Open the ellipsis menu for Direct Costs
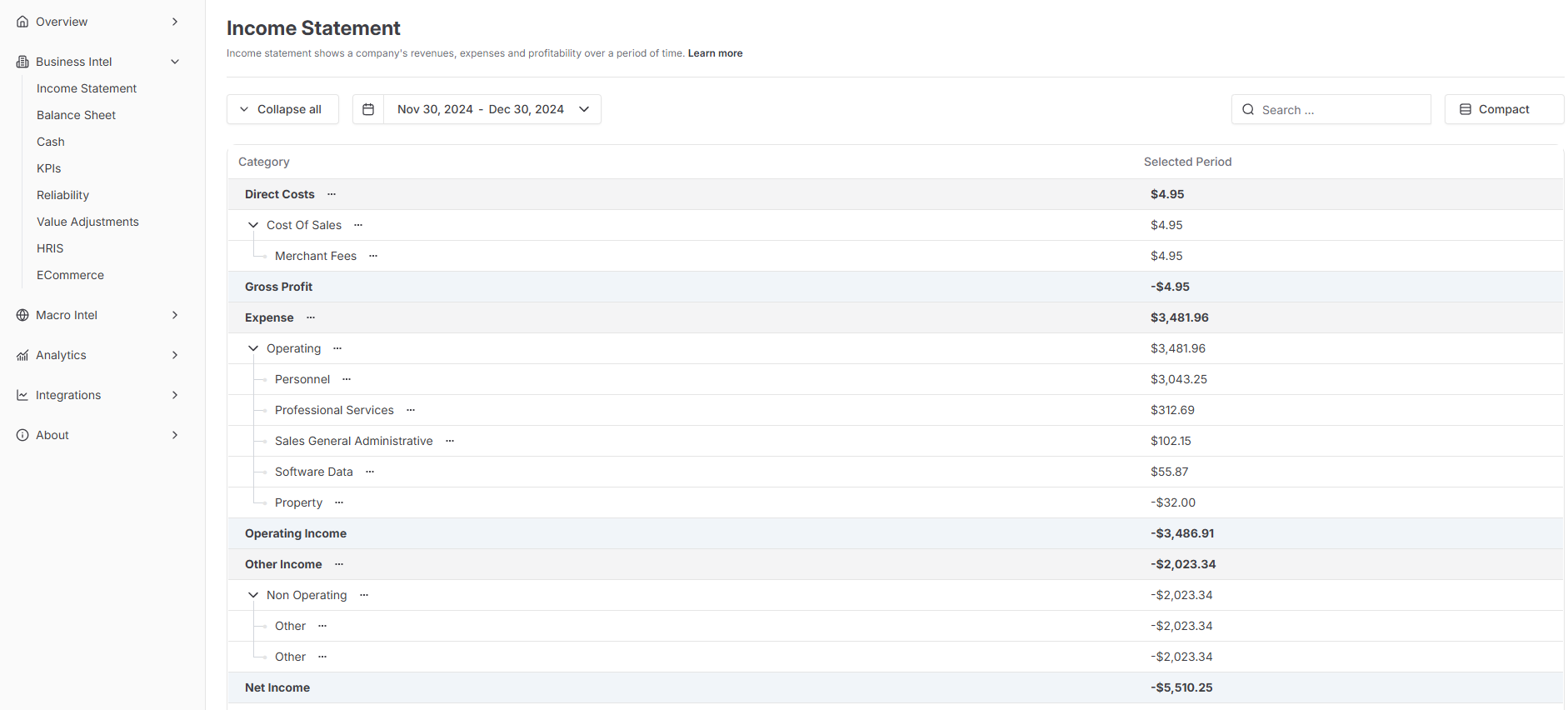The width and height of the screenshot is (1568, 710). point(332,194)
